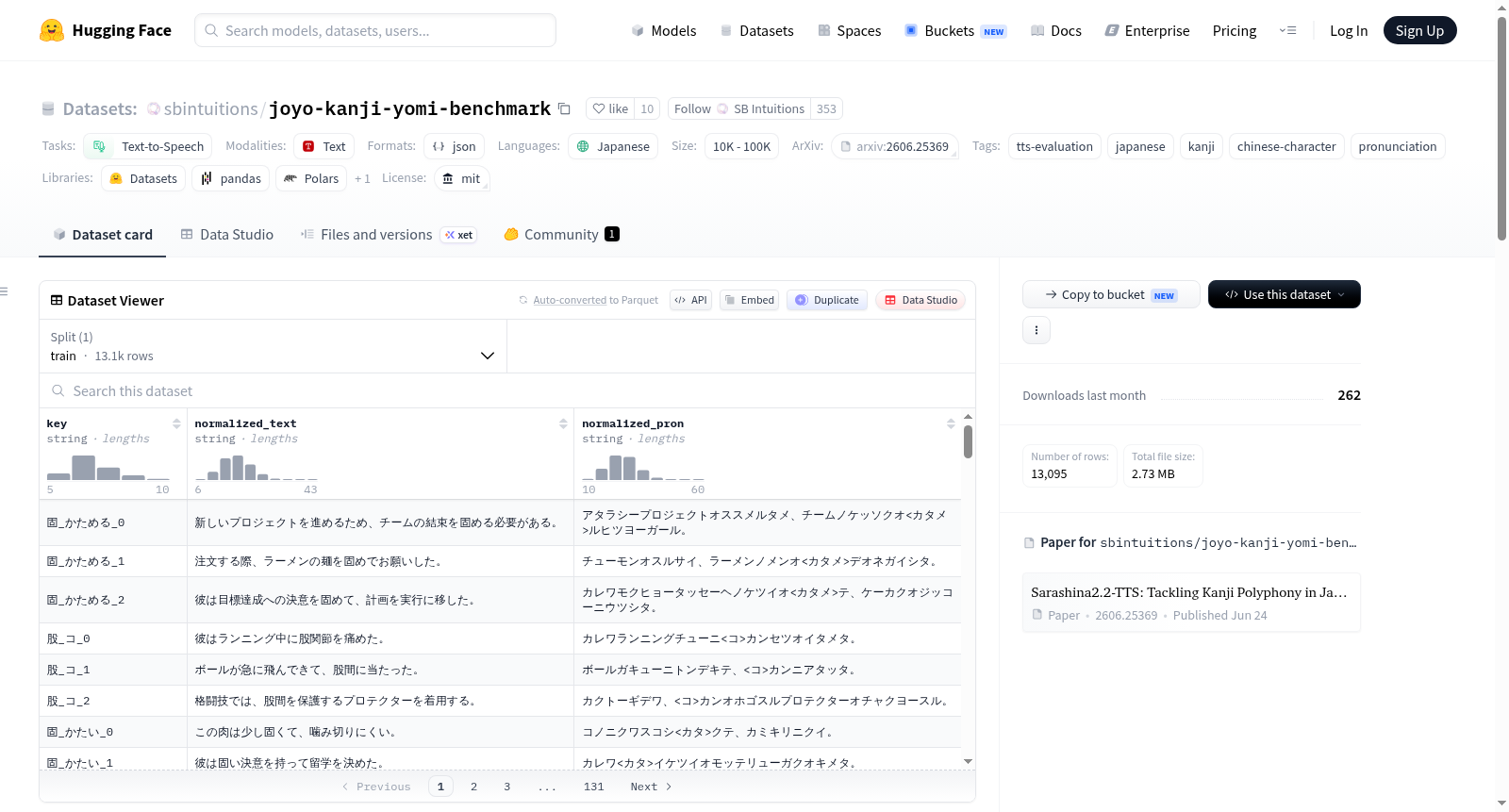The image size is (1509, 812).
Task: Jump to page 131 of the table
Action: (x=593, y=787)
